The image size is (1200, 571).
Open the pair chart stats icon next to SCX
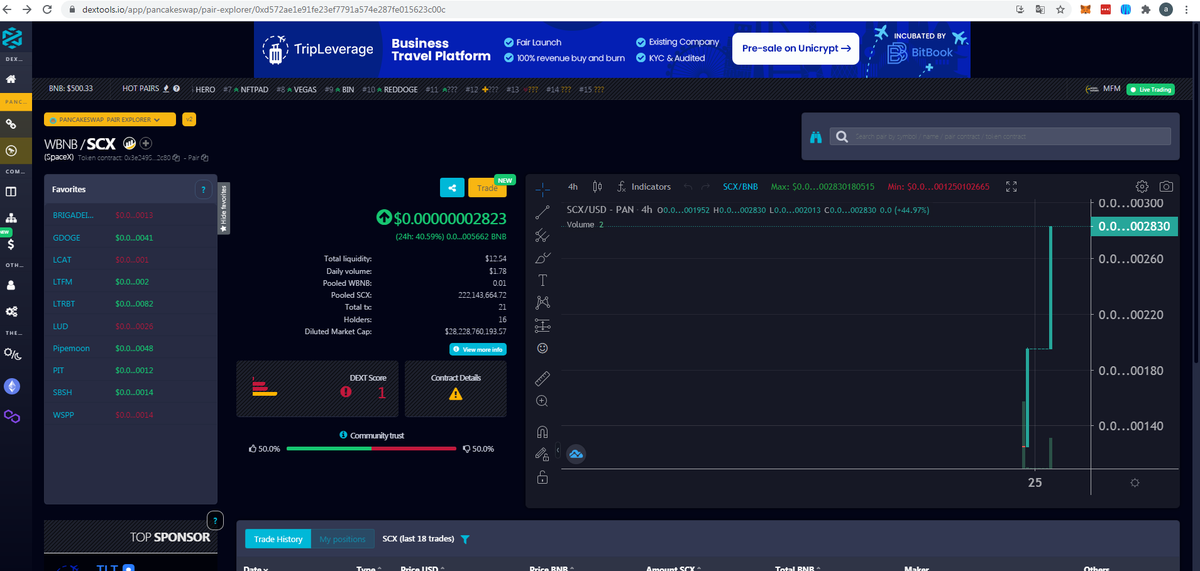[x=129, y=143]
